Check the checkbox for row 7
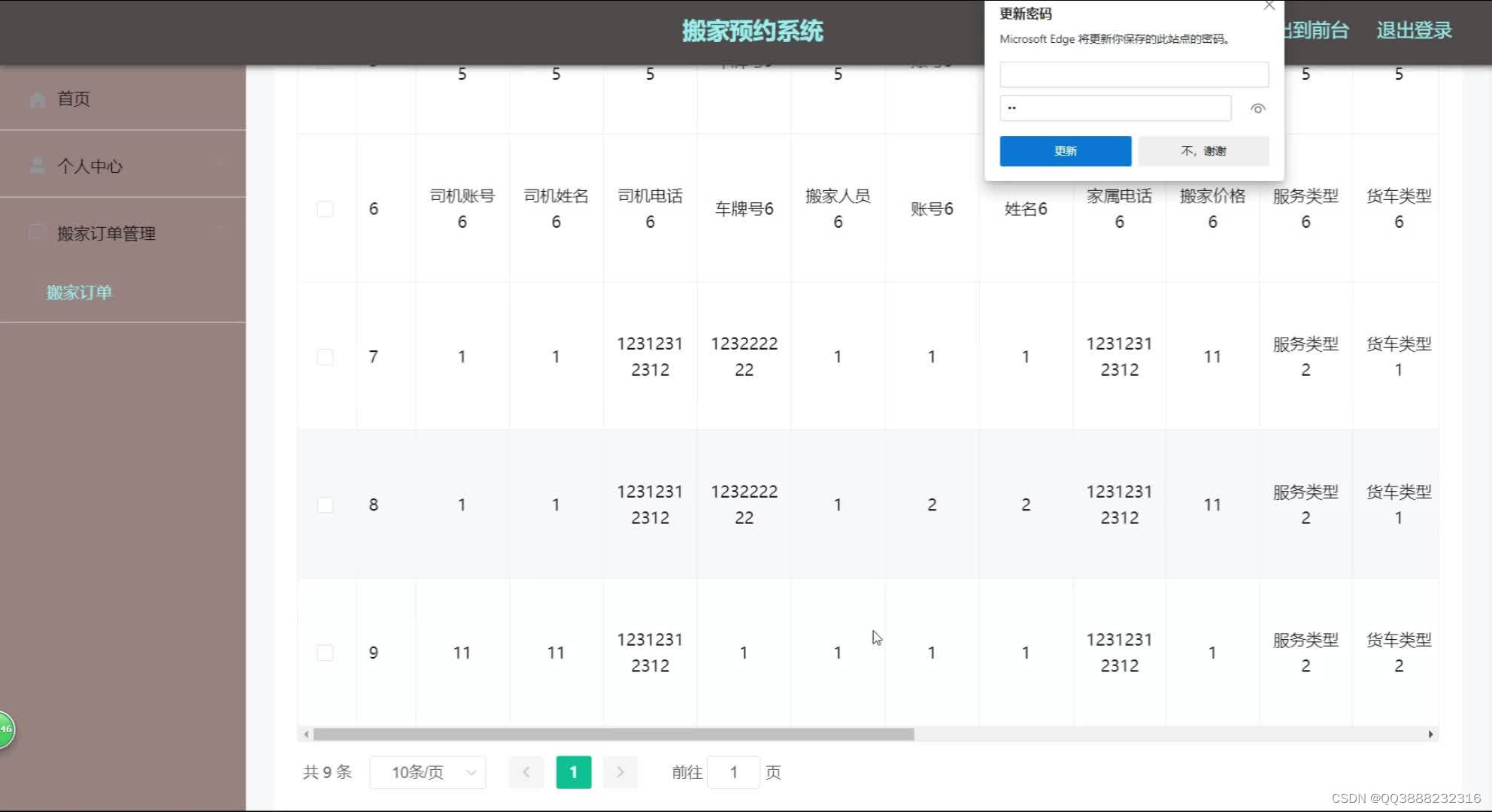The image size is (1492, 812). pyautogui.click(x=325, y=357)
